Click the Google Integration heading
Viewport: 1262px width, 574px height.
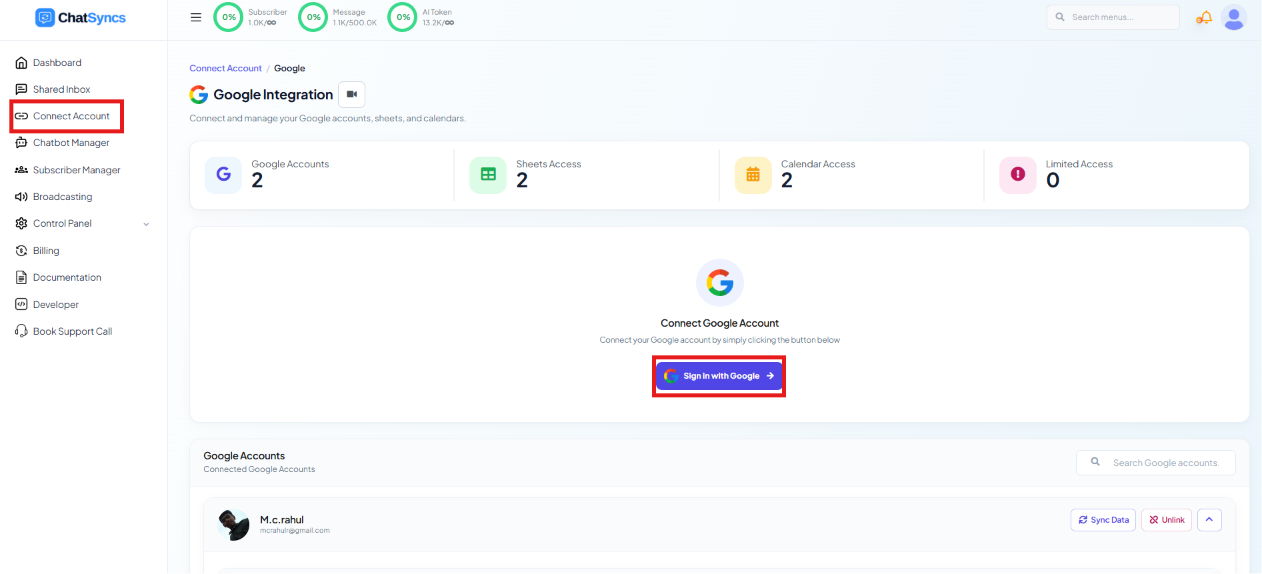click(x=273, y=95)
